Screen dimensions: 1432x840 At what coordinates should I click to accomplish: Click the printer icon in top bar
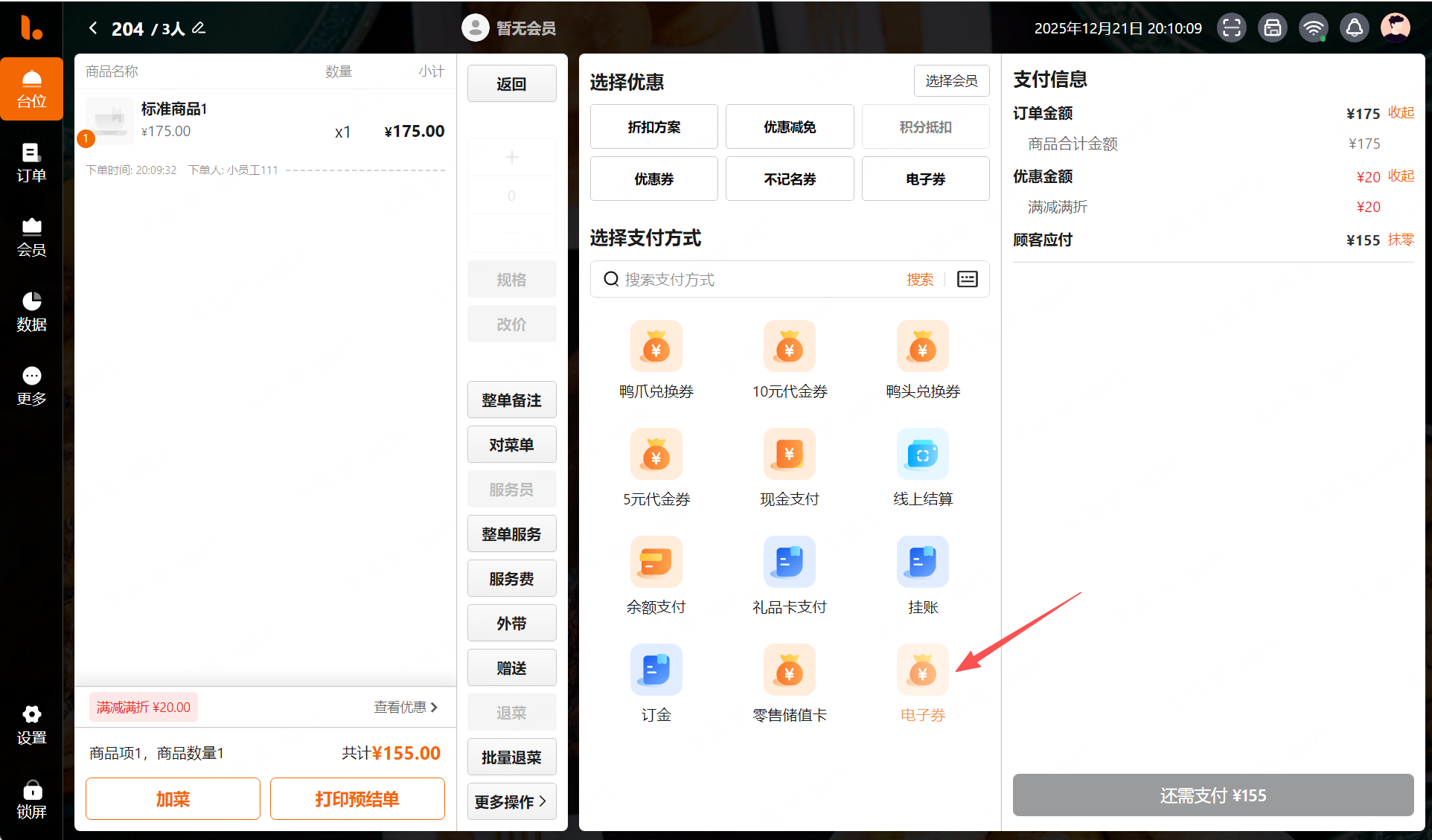[1273, 28]
